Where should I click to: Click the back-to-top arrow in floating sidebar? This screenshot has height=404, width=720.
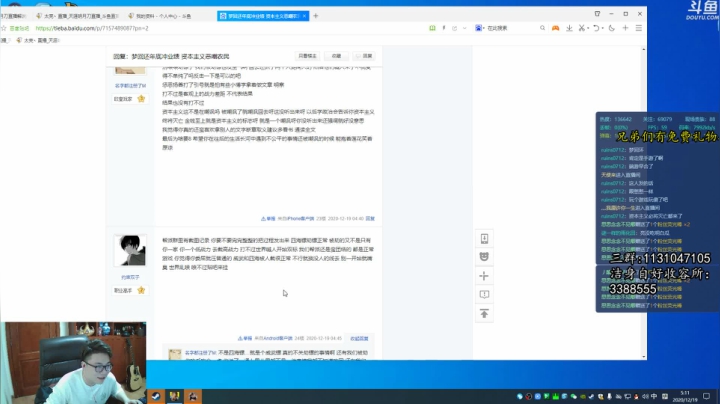coord(484,314)
